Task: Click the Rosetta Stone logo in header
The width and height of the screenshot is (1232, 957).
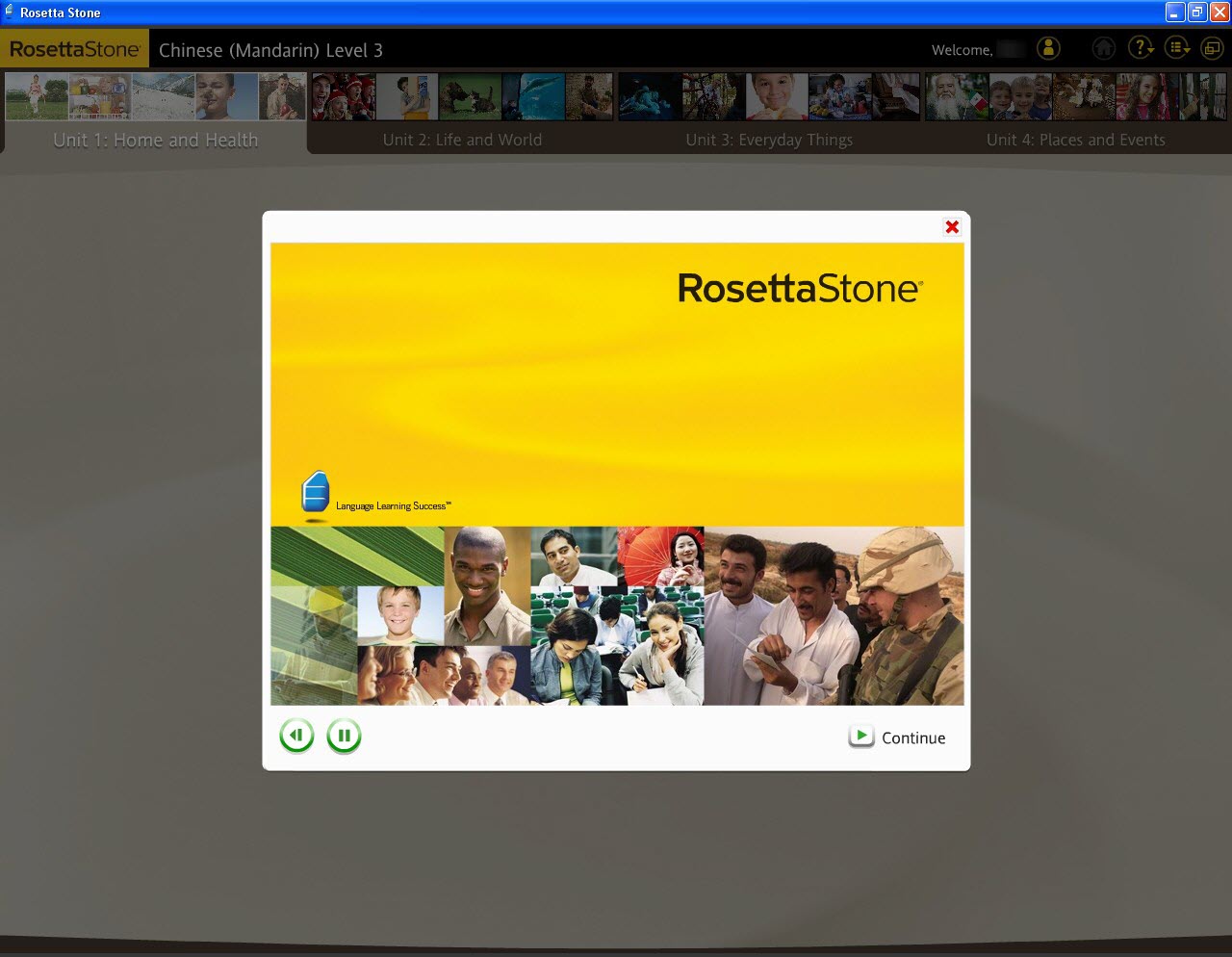Action: (74, 49)
